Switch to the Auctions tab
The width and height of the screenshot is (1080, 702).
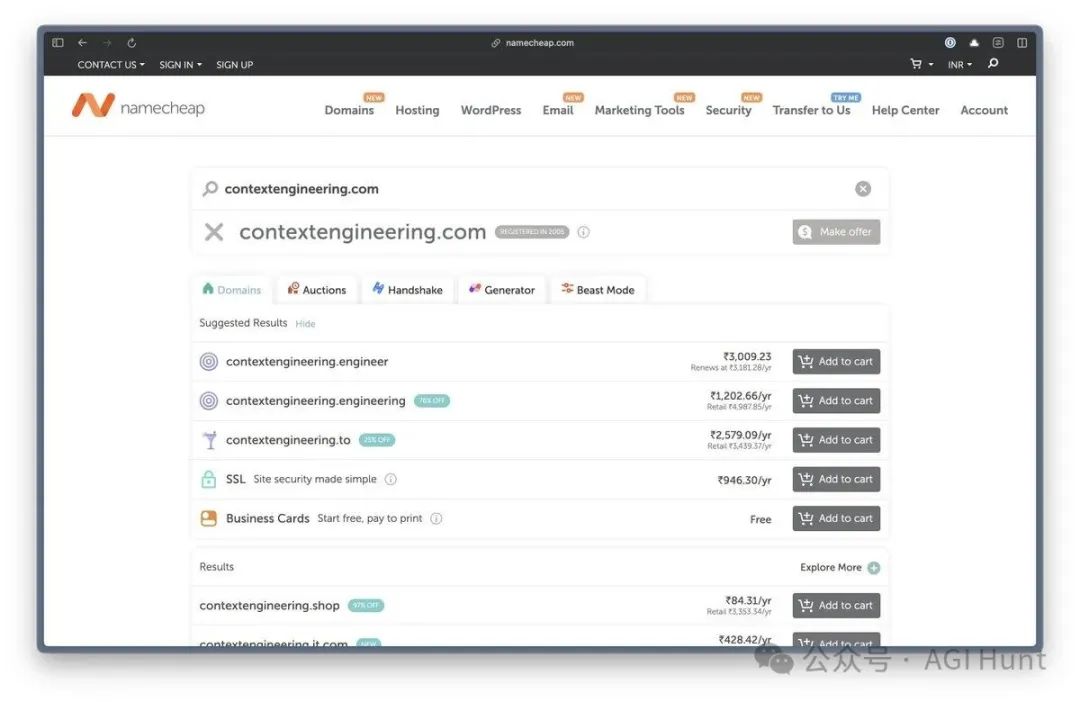pos(317,290)
